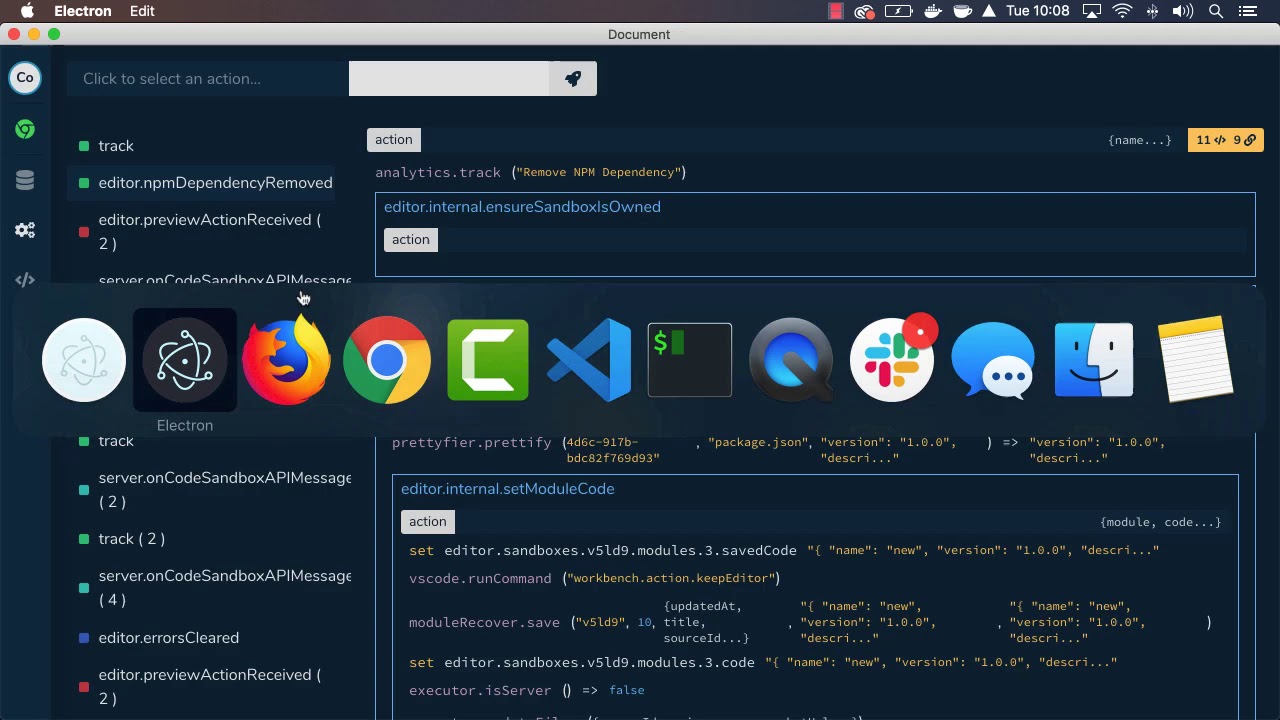1280x720 pixels.
Task: Expand {updatedAt, title, sourceId...} object
Action: pos(706,622)
